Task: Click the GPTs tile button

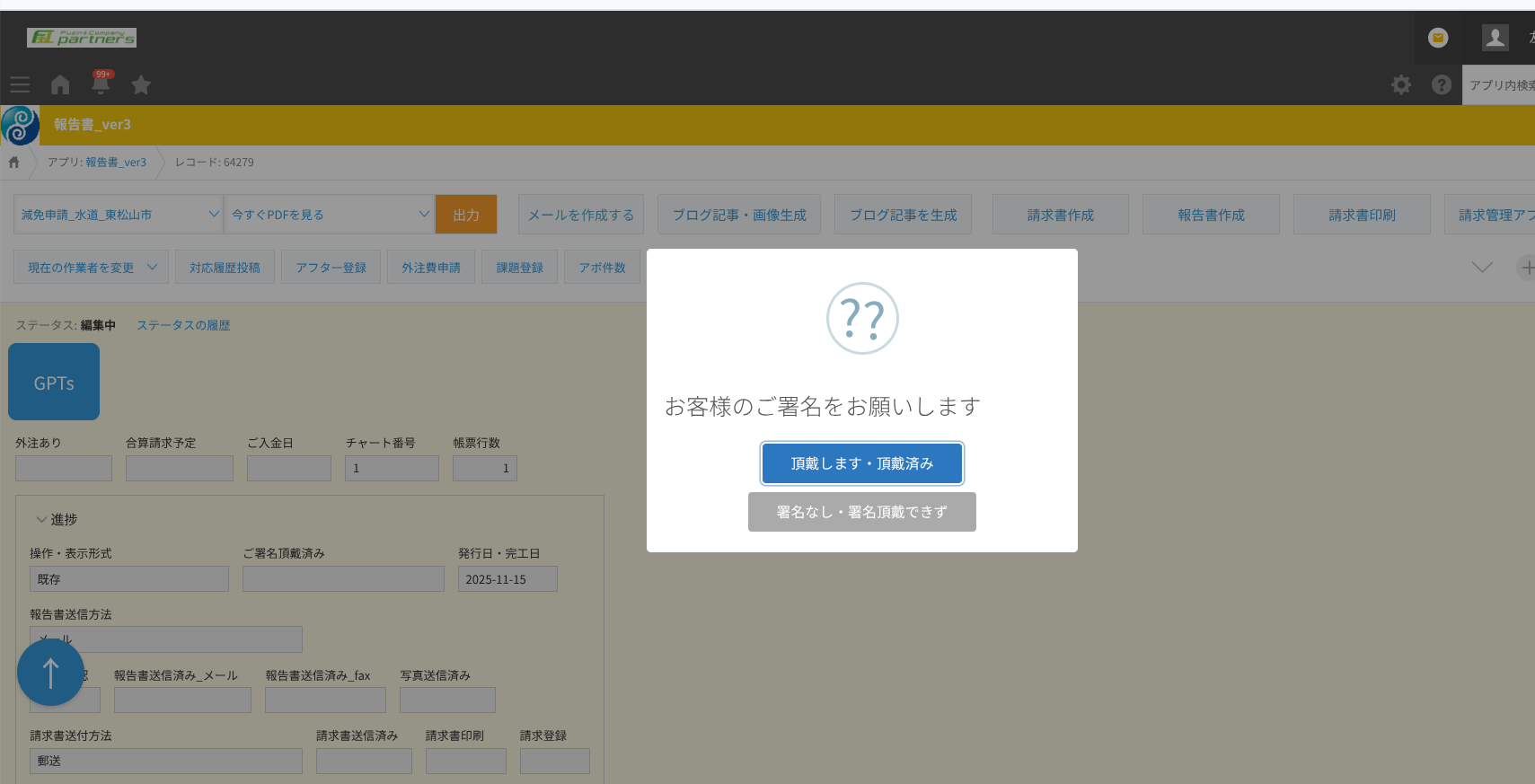Action: 54,383
